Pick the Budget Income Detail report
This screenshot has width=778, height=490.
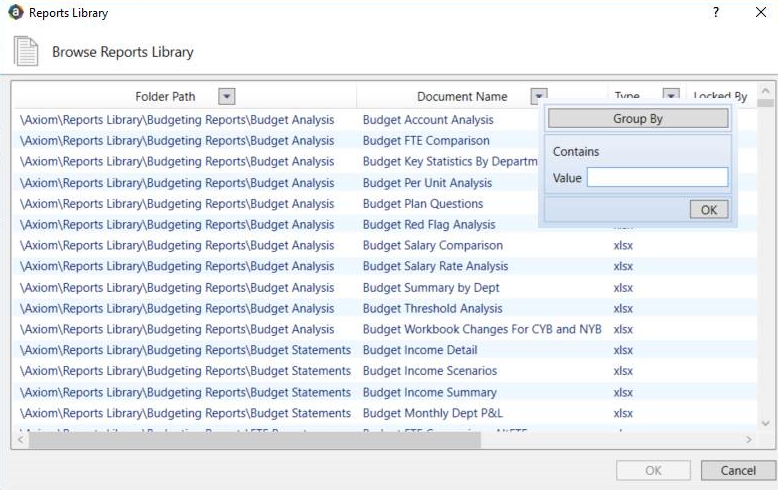pos(419,350)
